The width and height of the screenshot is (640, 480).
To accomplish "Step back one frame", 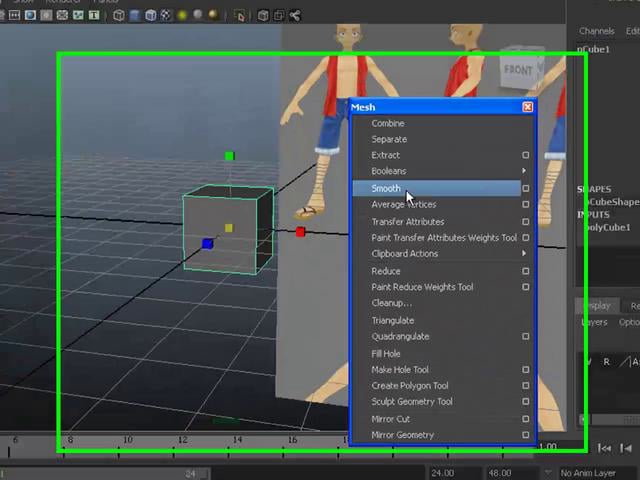I will pyautogui.click(x=626, y=448).
